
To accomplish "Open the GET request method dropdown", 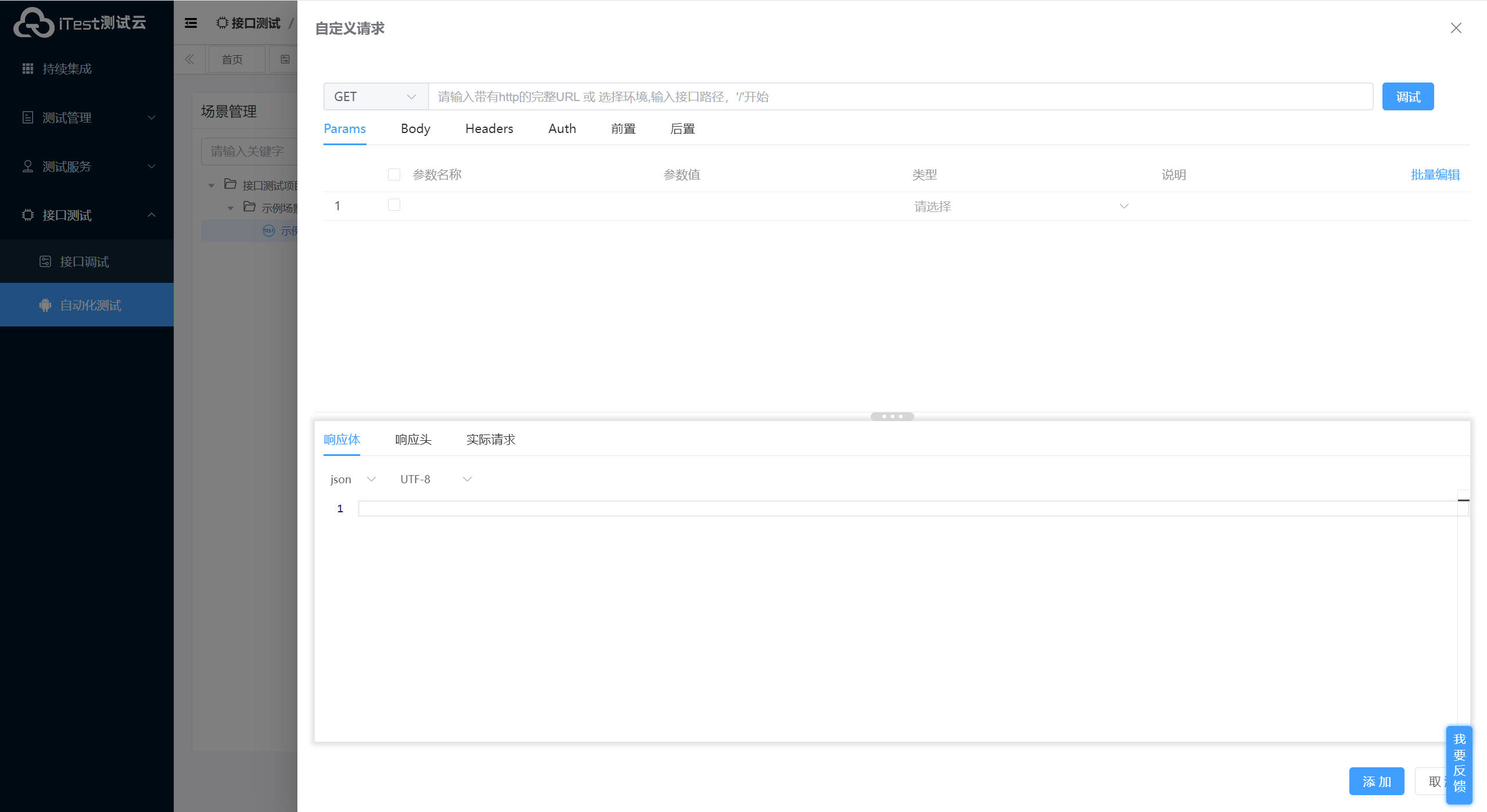I will coord(375,96).
